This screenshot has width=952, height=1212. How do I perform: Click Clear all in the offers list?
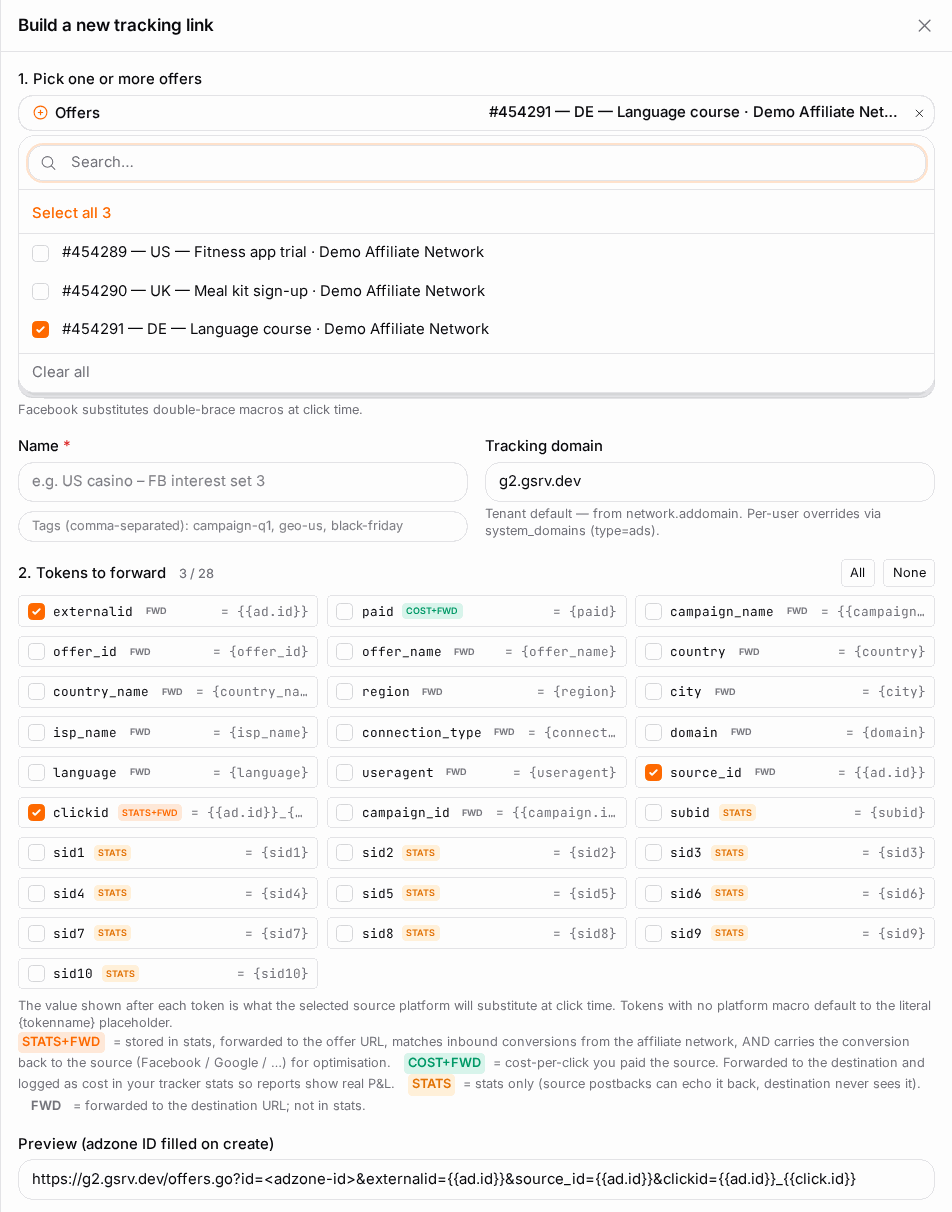coord(61,372)
